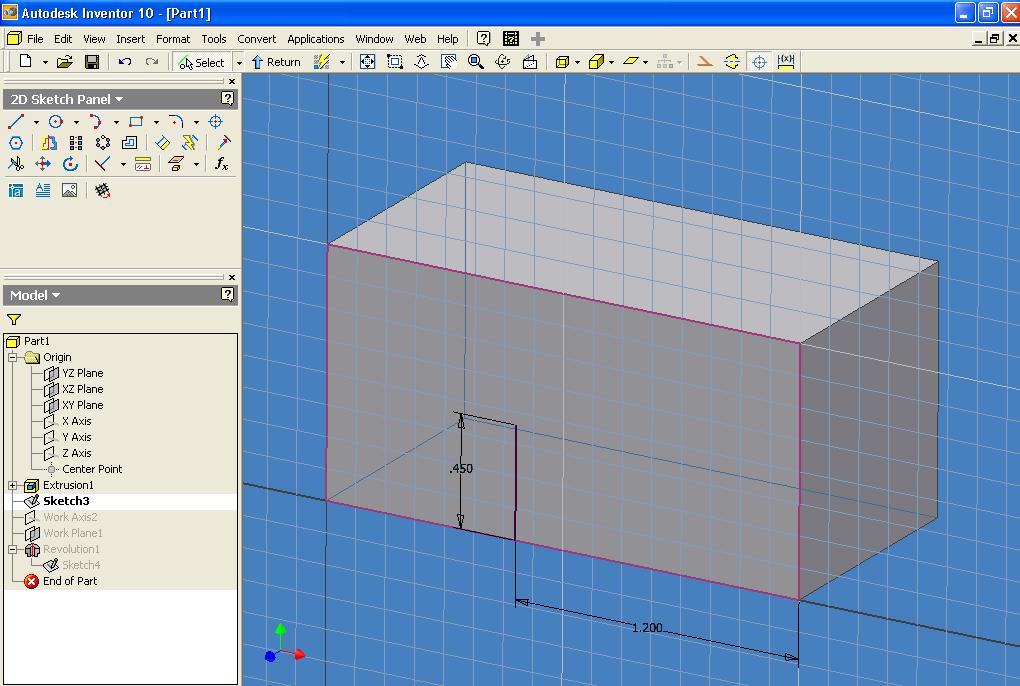The width and height of the screenshot is (1020, 686).
Task: Open the arrow beside the New icon
Action: click(x=45, y=62)
